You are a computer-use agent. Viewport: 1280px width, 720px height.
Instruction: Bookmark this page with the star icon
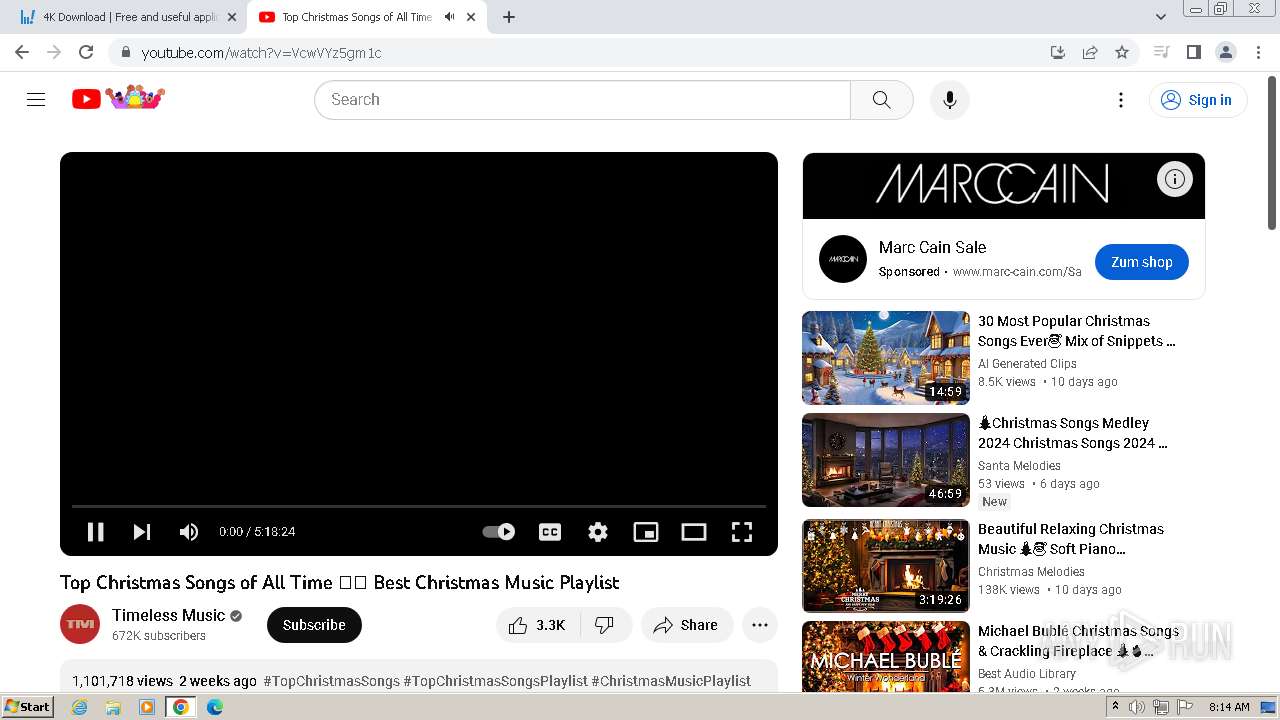(1122, 52)
